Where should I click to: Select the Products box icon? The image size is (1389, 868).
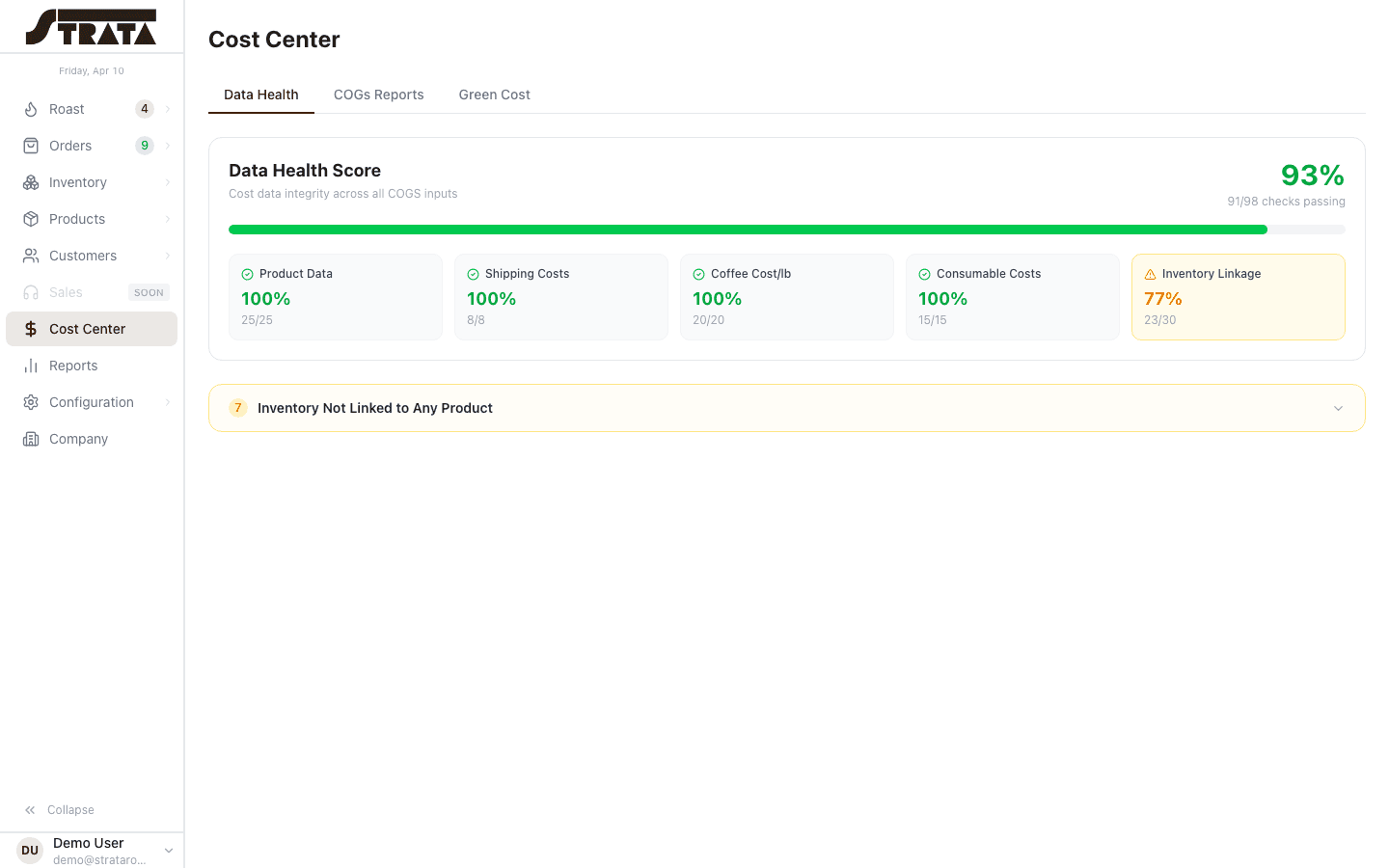click(x=30, y=219)
